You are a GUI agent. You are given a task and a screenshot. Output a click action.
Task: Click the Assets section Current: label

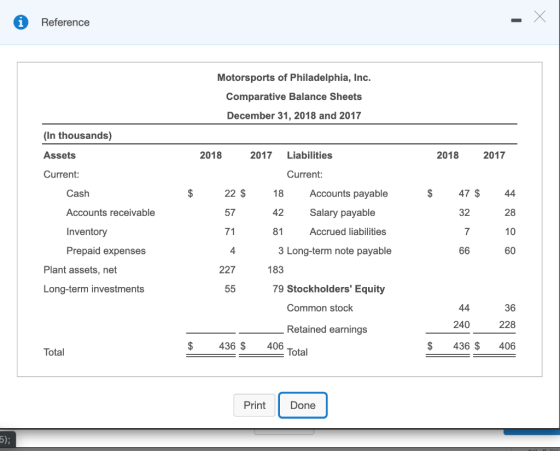click(61, 175)
